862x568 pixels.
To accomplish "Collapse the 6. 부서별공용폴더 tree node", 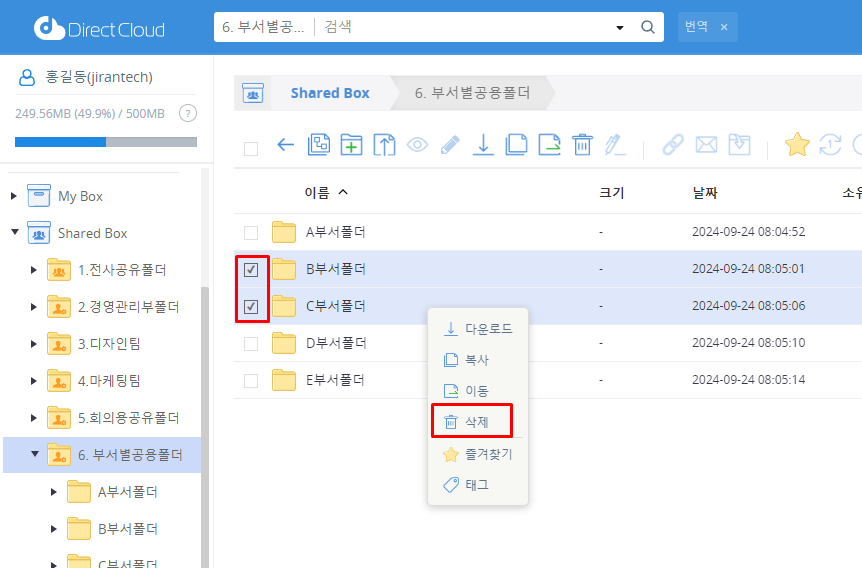I will tap(34, 454).
